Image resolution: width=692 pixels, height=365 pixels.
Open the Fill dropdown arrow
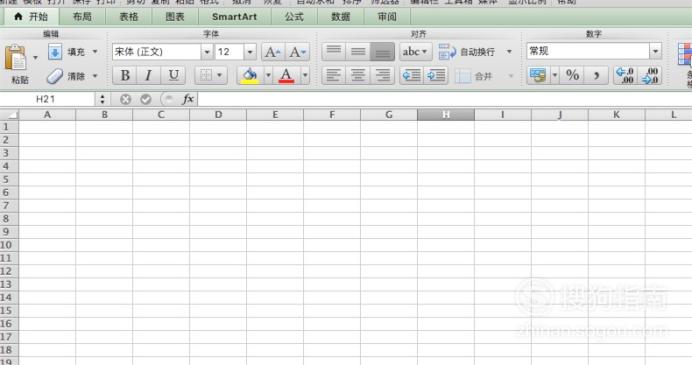coord(95,52)
